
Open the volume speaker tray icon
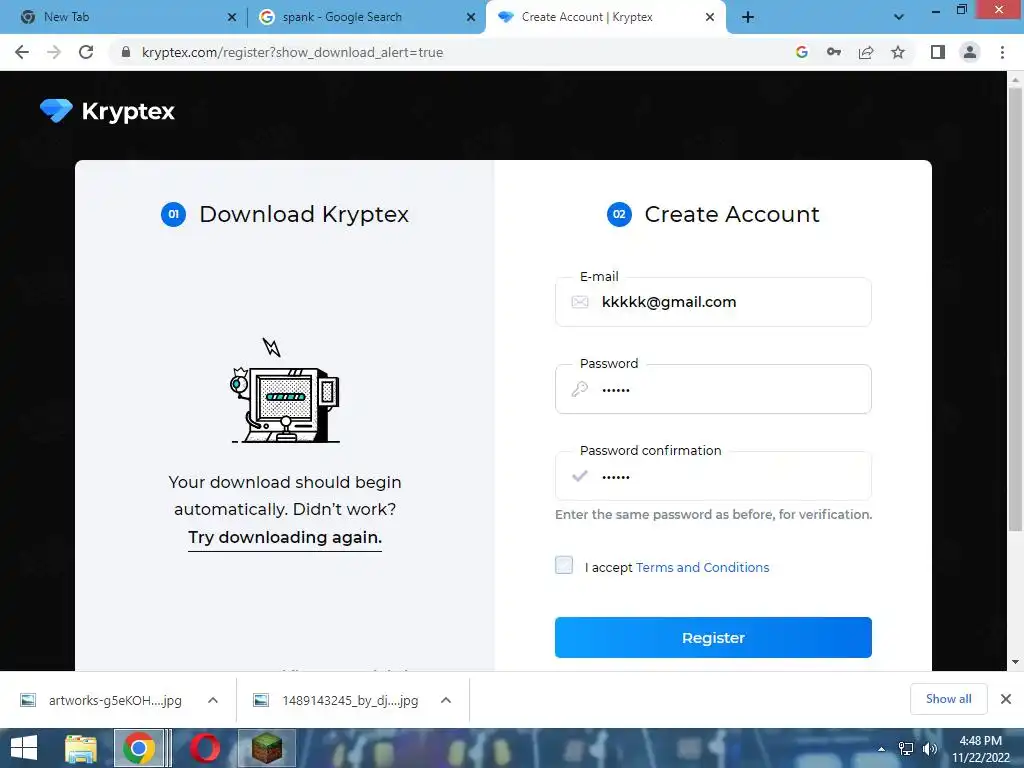[x=929, y=749]
